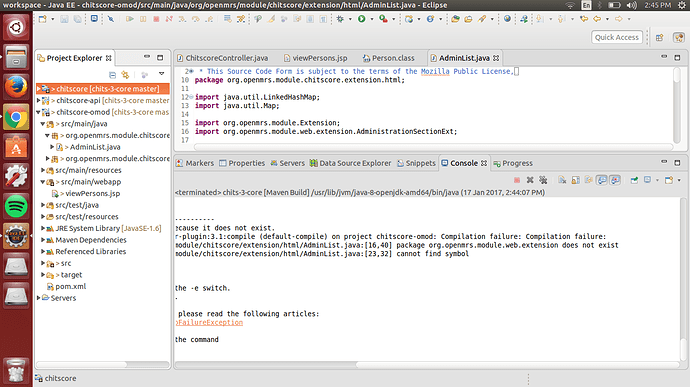
Task: Expand the folded license comment marker
Action: (x=191, y=71)
